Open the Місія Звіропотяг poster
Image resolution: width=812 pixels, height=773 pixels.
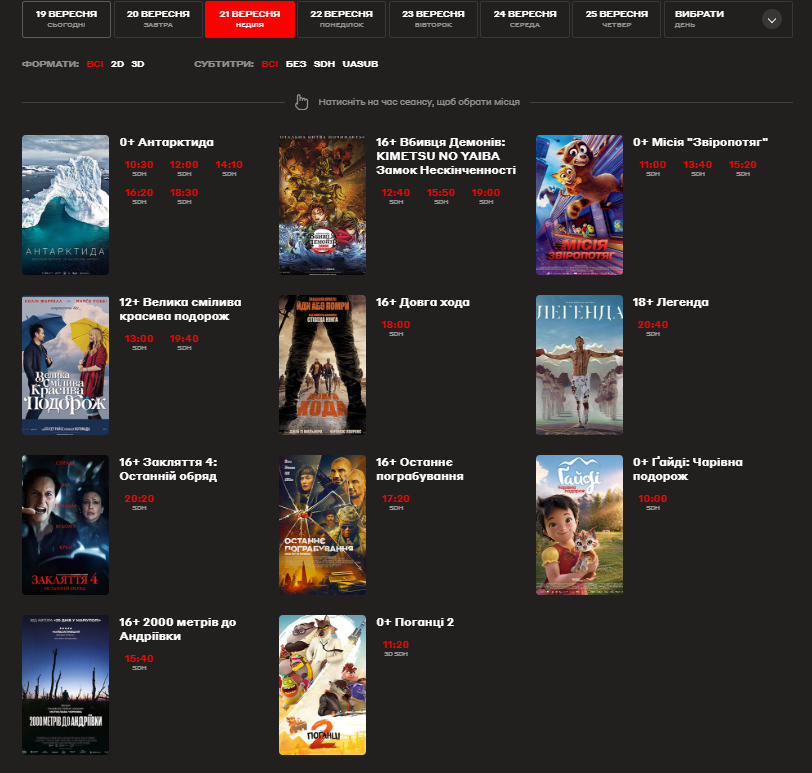point(579,205)
